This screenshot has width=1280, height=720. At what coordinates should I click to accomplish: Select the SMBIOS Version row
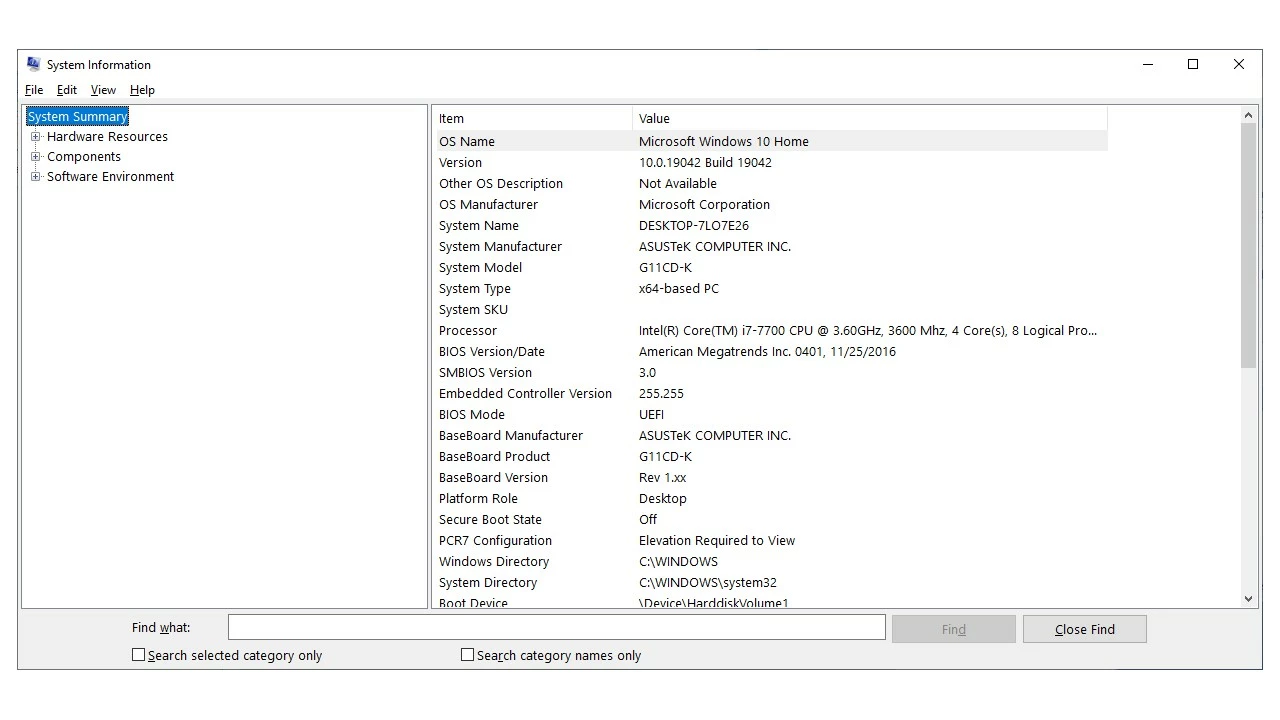771,372
